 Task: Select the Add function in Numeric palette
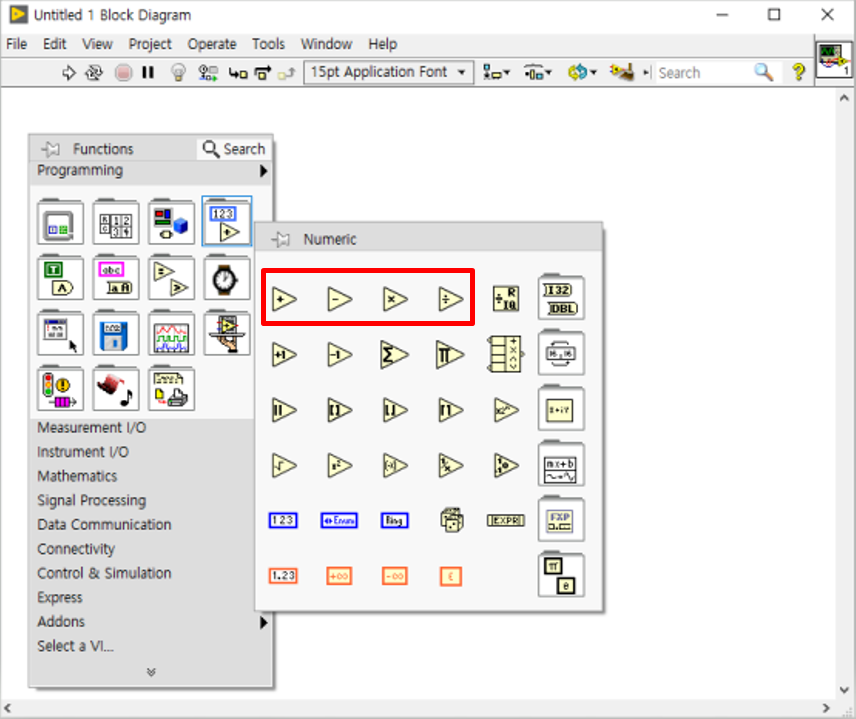[x=284, y=299]
